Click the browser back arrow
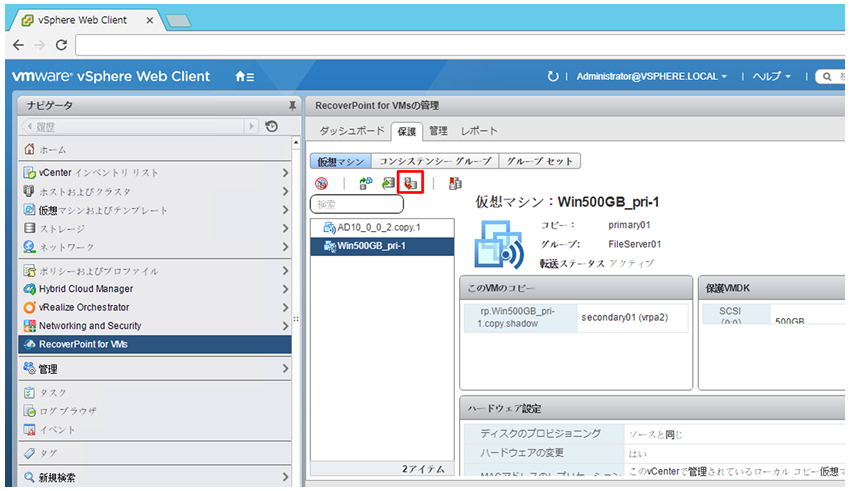Screen dimensions: 850x491 (18, 45)
